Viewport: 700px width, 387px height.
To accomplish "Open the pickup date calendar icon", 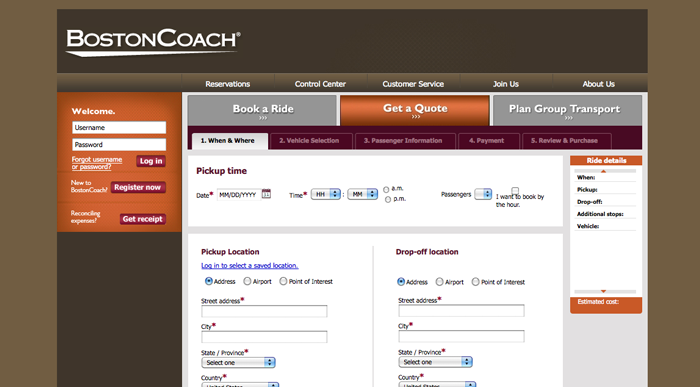I will pyautogui.click(x=266, y=194).
